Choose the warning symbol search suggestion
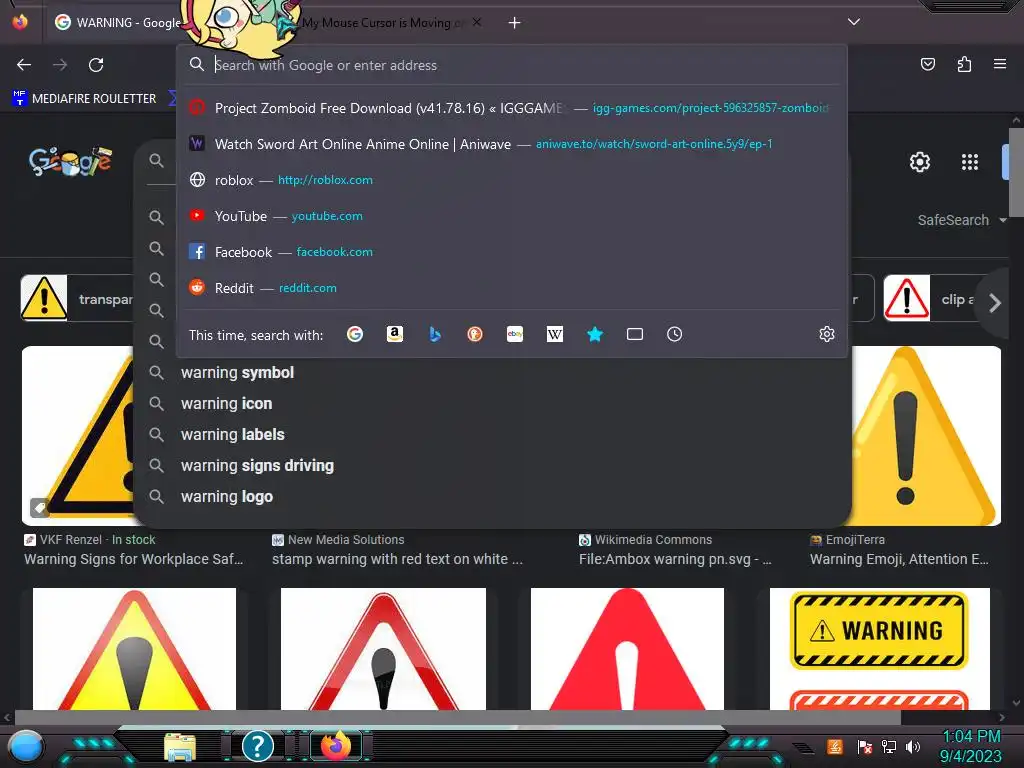Viewport: 1024px width, 768px height. 237,372
